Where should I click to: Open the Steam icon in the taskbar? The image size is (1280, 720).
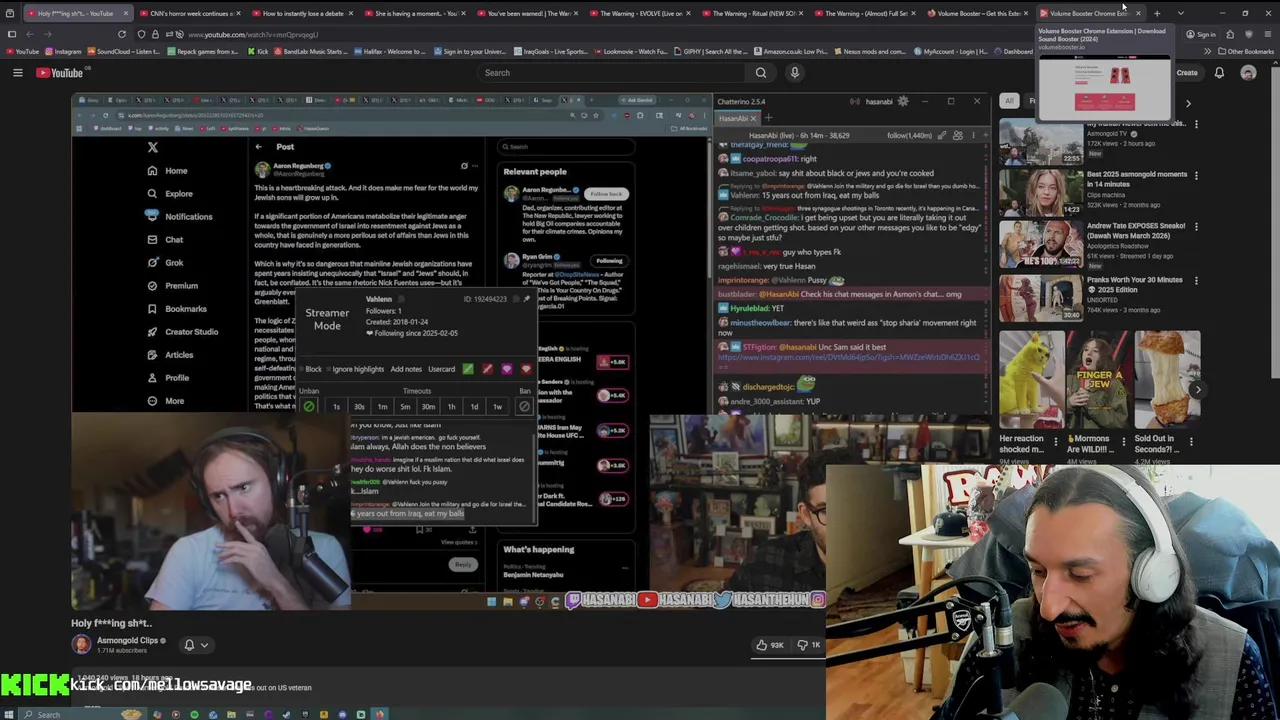[x=286, y=714]
